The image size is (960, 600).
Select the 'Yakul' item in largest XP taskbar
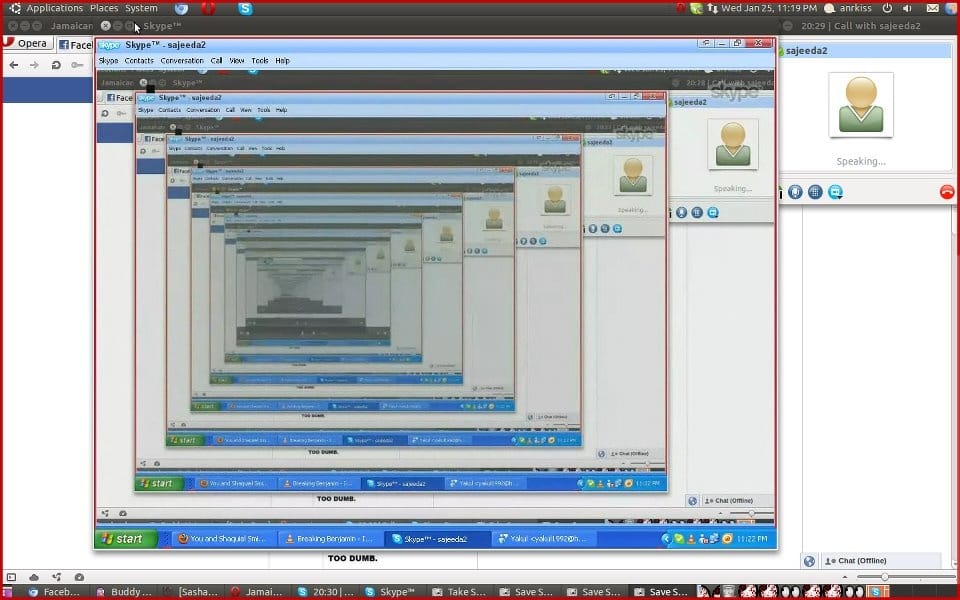(x=542, y=539)
